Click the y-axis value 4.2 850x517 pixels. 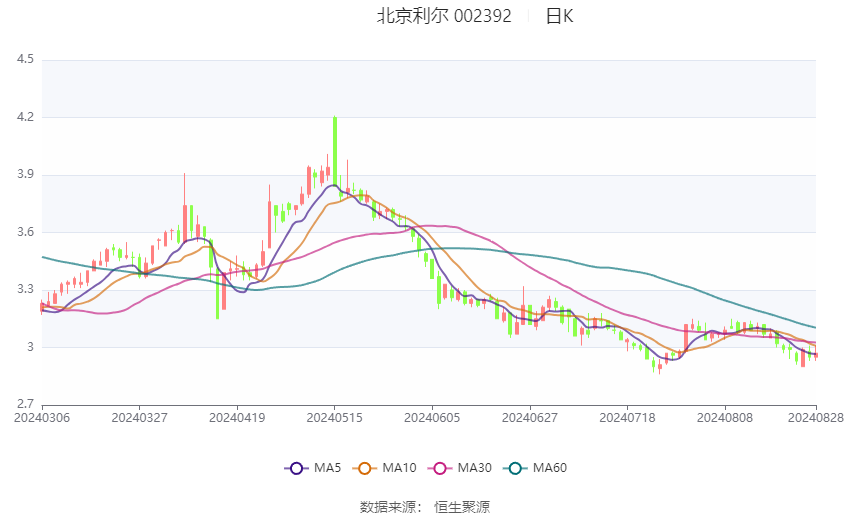click(x=25, y=117)
